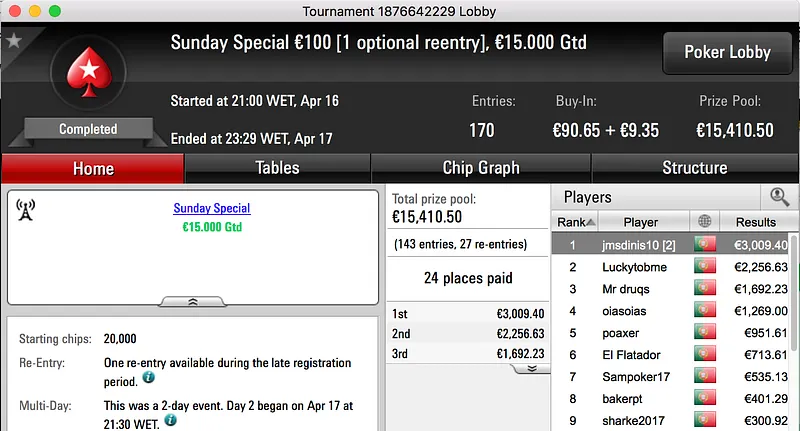Expand the prize payouts list chevron

(x=530, y=368)
